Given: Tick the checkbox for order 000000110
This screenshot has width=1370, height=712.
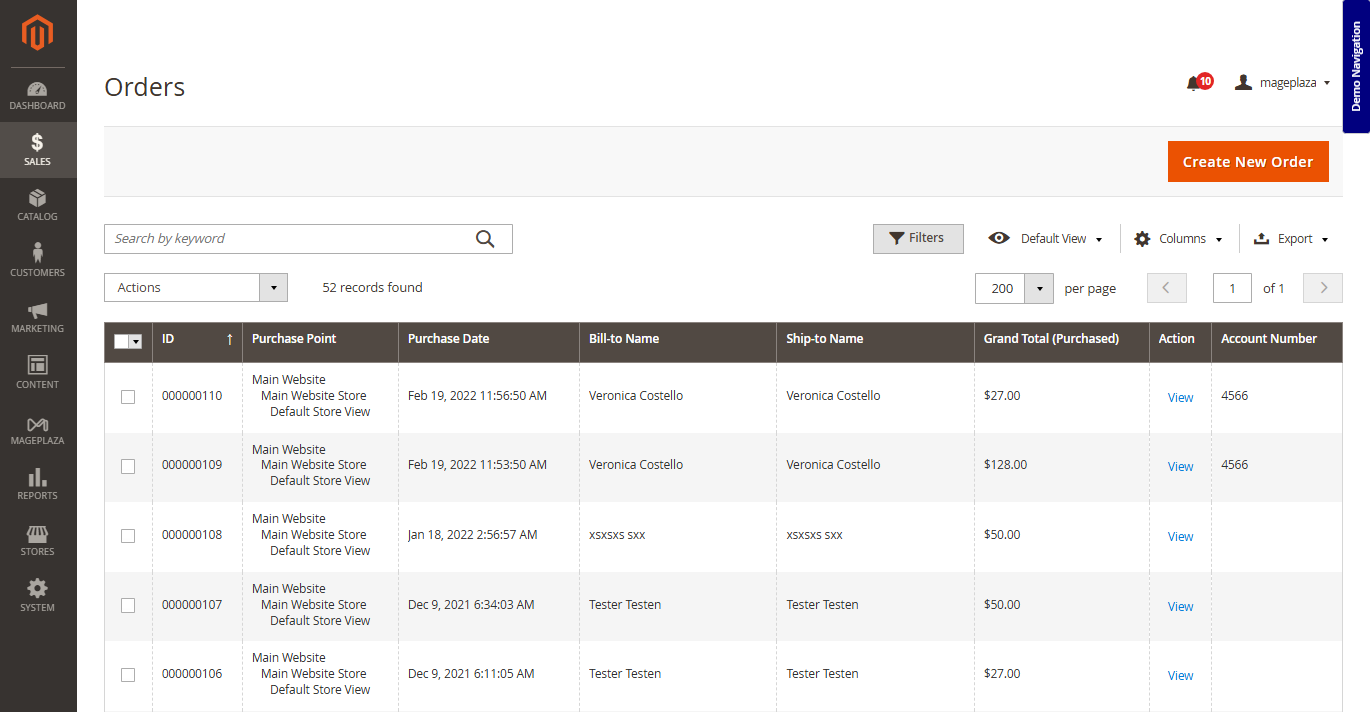Looking at the screenshot, I should (128, 397).
